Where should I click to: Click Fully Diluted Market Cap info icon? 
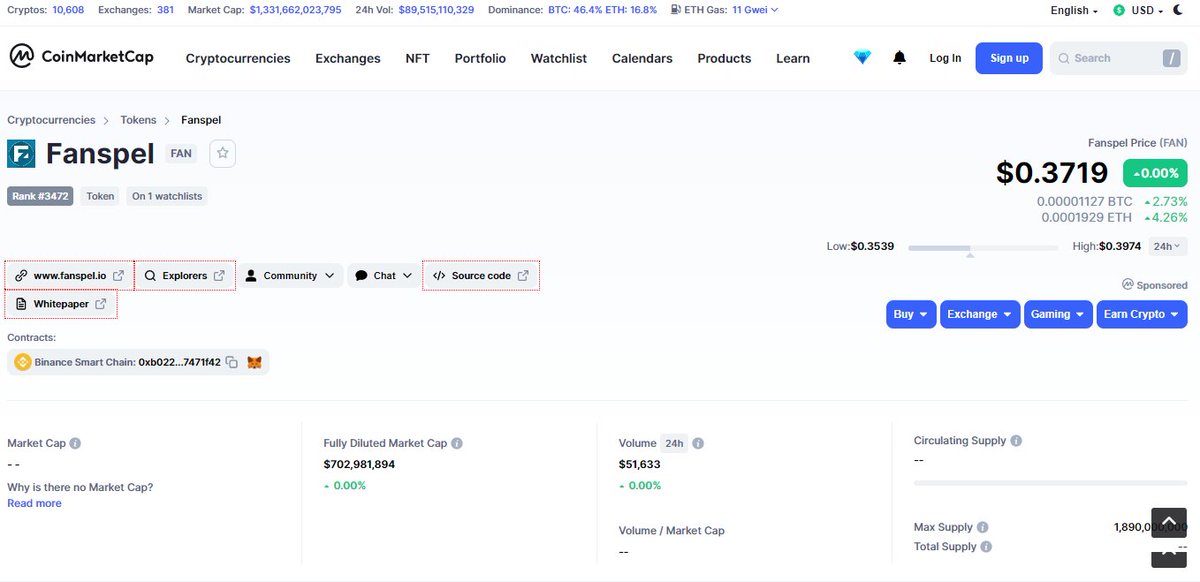457,443
